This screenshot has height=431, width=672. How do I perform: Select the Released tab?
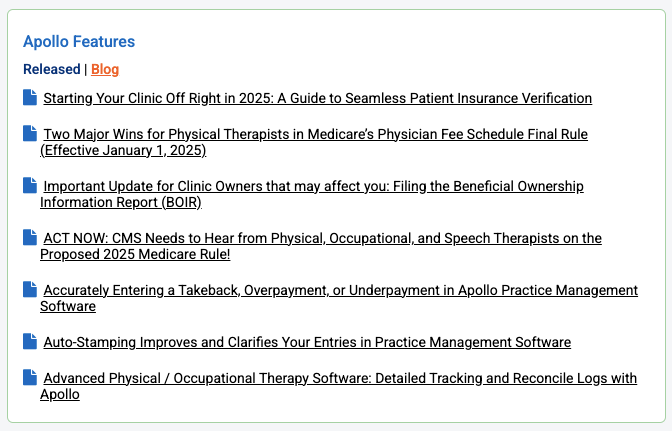point(51,69)
